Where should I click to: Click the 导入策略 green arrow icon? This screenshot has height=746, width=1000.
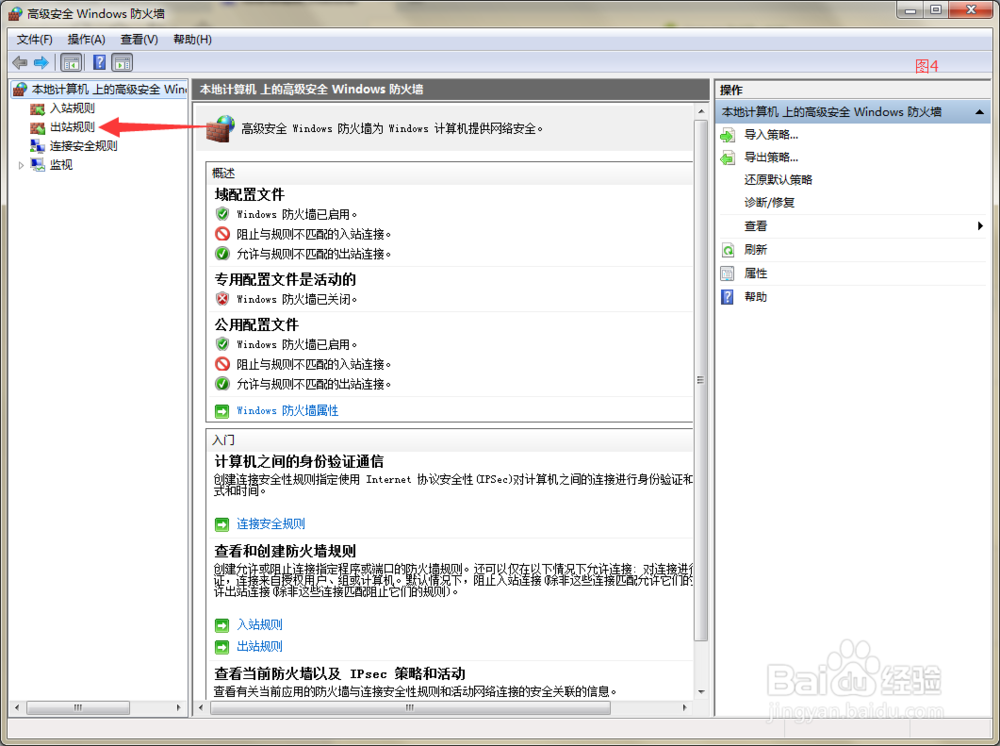click(x=728, y=135)
